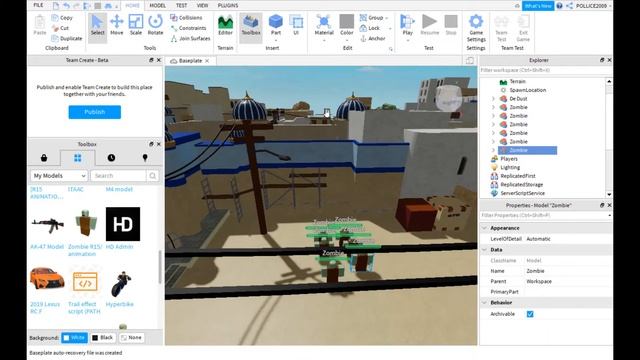The width and height of the screenshot is (640, 360).
Task: Duplicate the selected object
Action: click(x=67, y=38)
